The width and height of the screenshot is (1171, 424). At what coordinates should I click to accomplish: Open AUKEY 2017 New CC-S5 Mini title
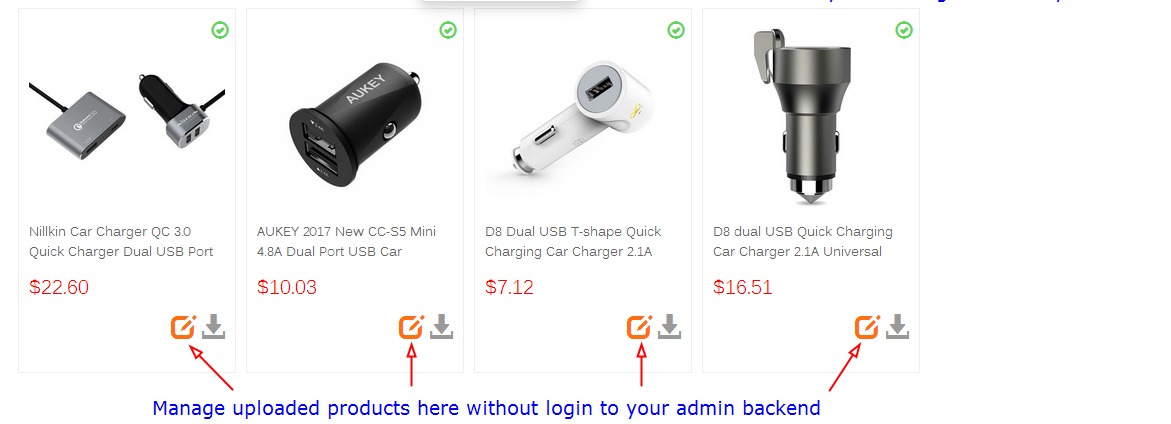tap(347, 242)
